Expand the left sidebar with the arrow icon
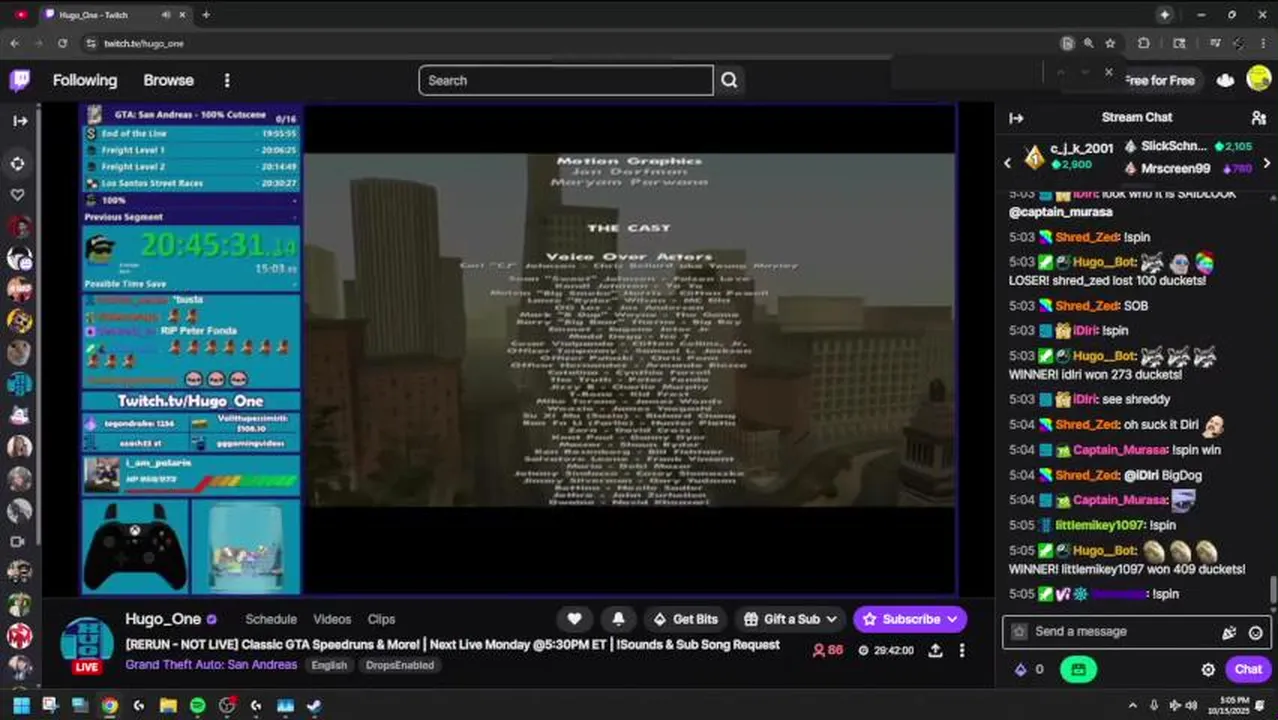 [x=20, y=121]
